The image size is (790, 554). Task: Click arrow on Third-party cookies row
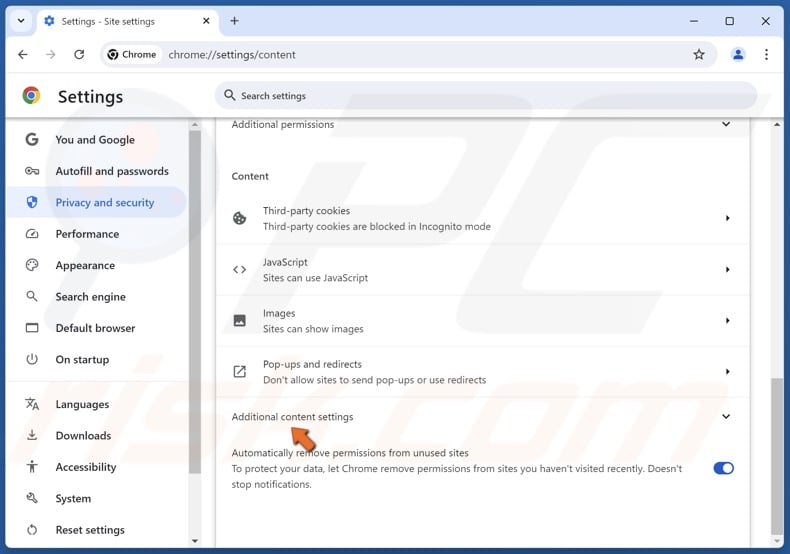click(728, 218)
